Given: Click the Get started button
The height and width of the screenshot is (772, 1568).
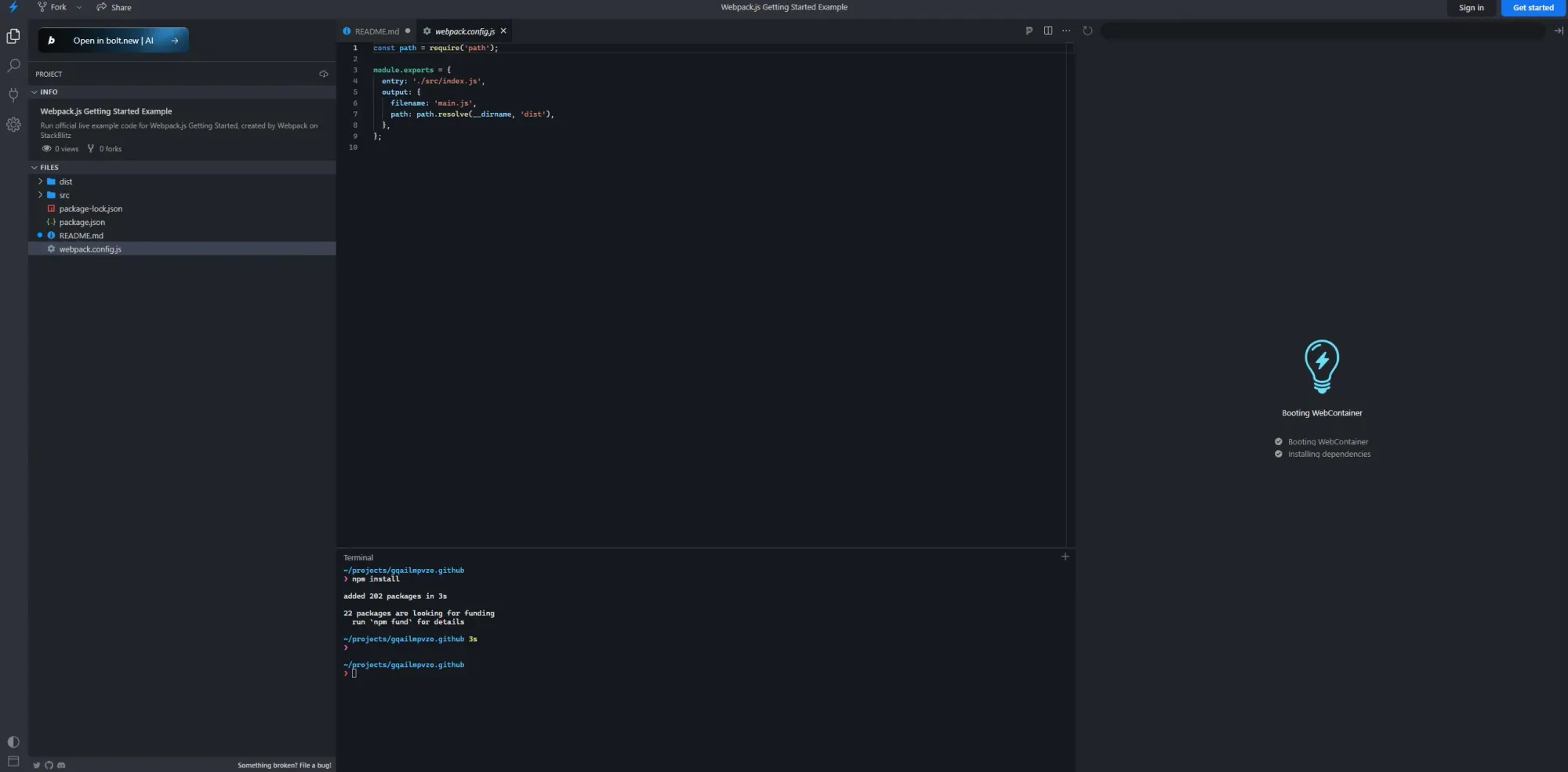Looking at the screenshot, I should coord(1533,8).
